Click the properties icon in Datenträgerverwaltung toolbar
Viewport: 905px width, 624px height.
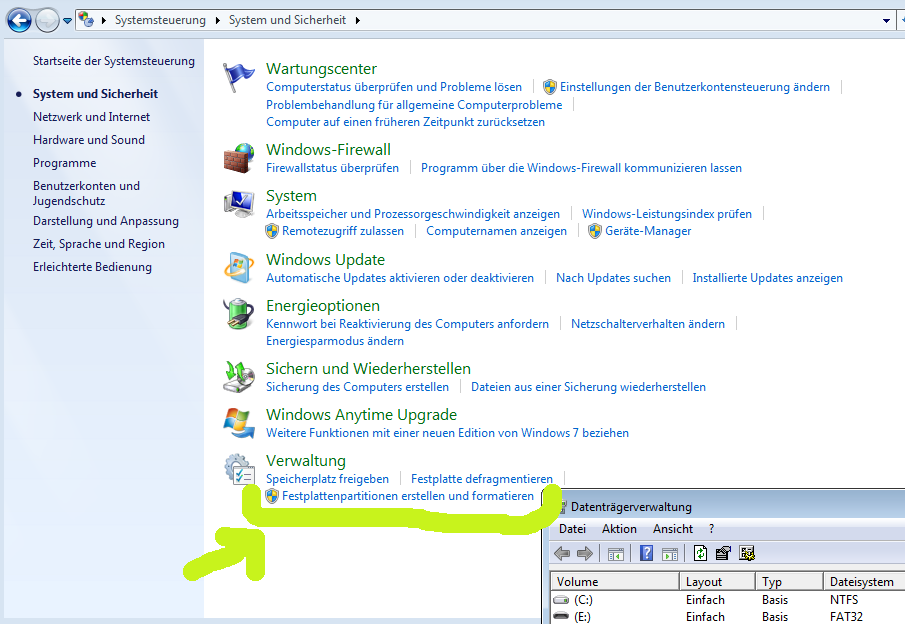coord(723,554)
